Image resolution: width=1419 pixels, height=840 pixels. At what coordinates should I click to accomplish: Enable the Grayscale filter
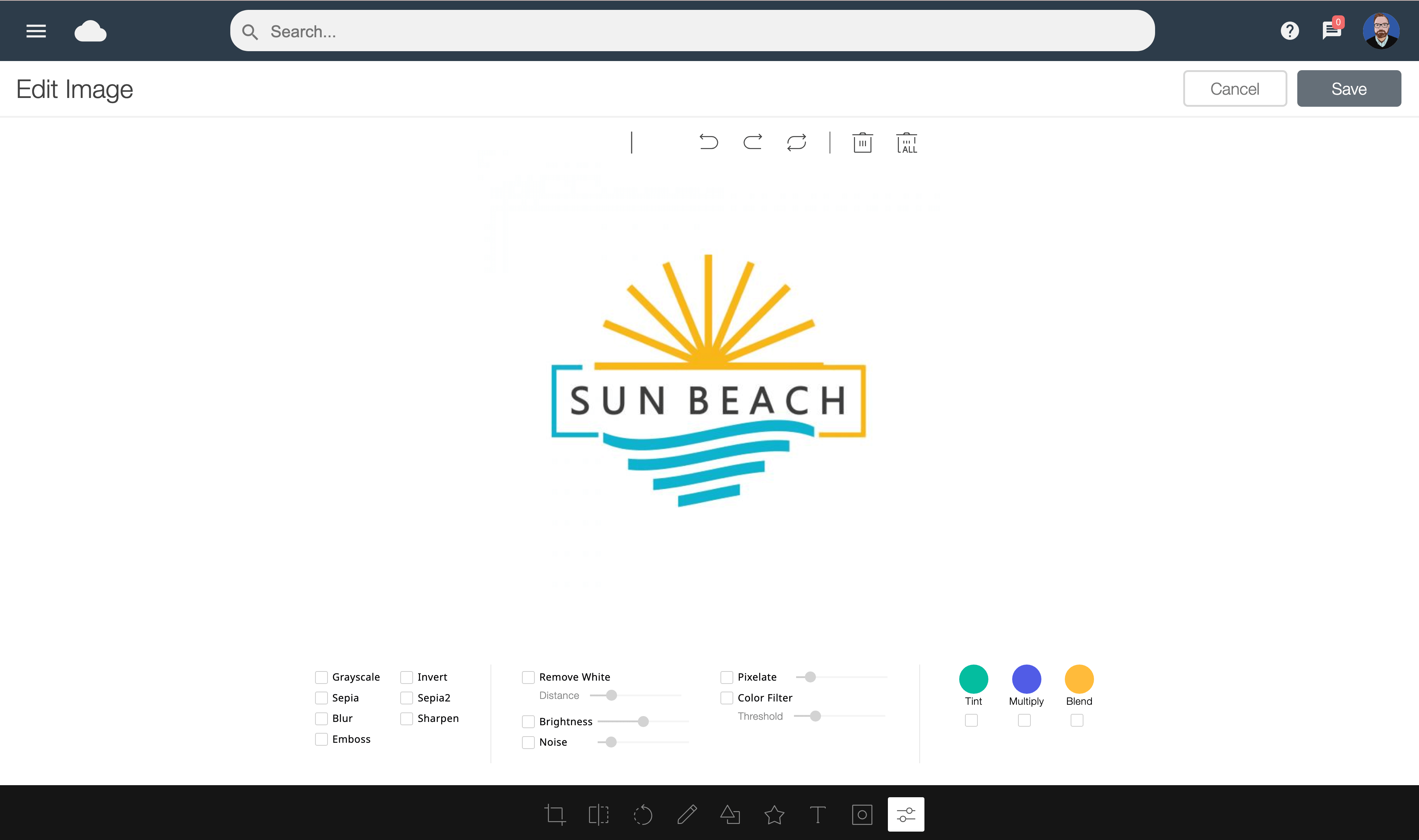pos(322,677)
